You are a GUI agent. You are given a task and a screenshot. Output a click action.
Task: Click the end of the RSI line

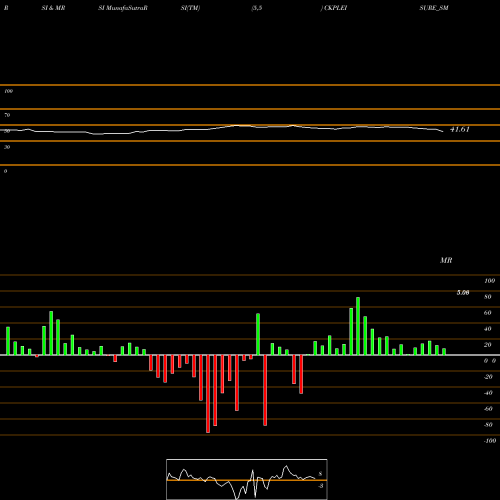443,132
